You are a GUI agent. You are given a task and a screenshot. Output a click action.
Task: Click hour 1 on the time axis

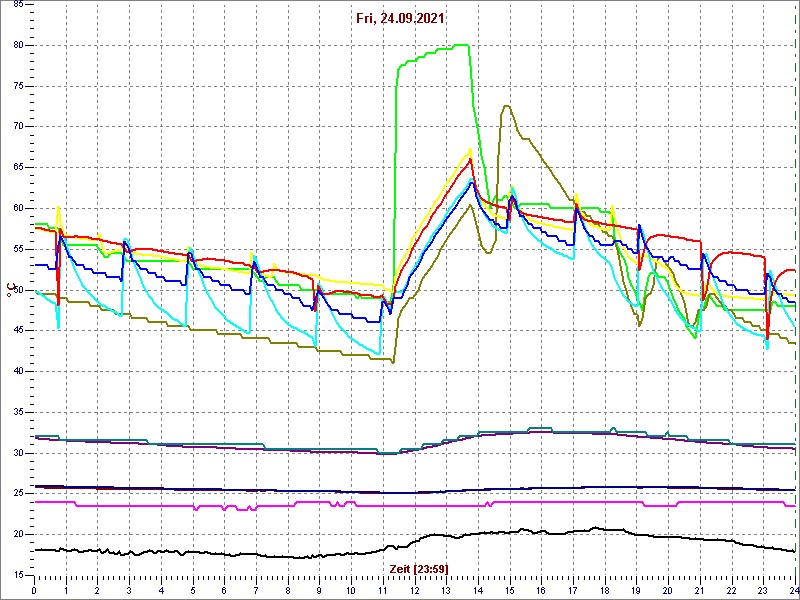click(x=66, y=590)
